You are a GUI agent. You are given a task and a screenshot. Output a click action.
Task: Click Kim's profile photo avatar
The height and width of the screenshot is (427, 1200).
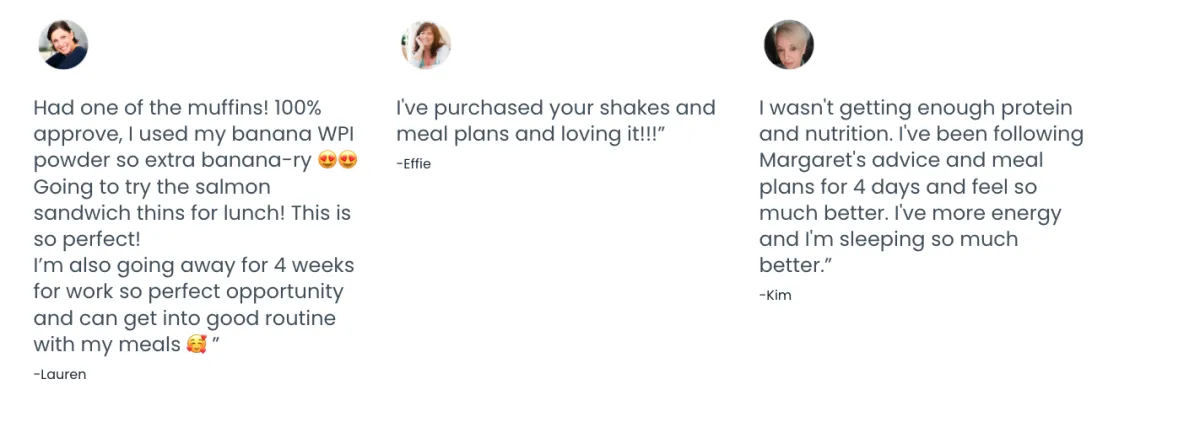pyautogui.click(x=789, y=45)
